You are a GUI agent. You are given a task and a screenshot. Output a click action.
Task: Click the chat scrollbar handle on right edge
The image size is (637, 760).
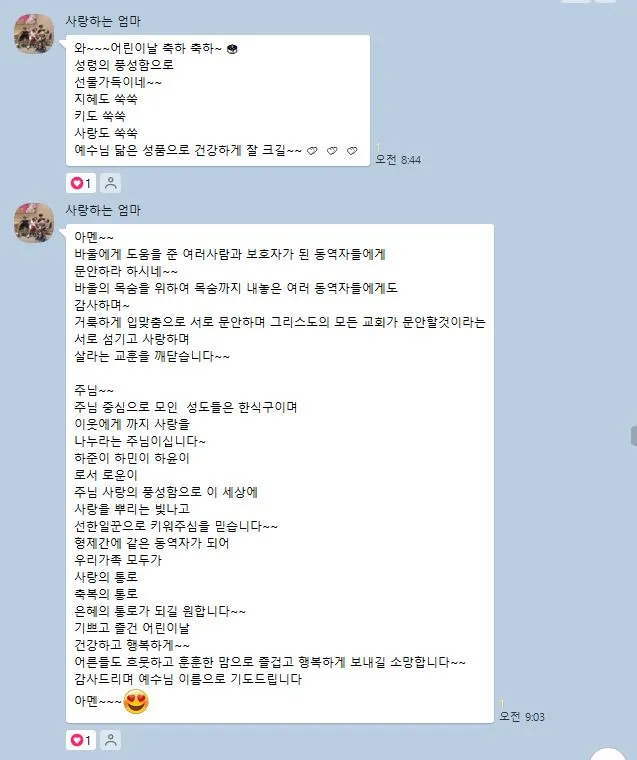click(634, 436)
